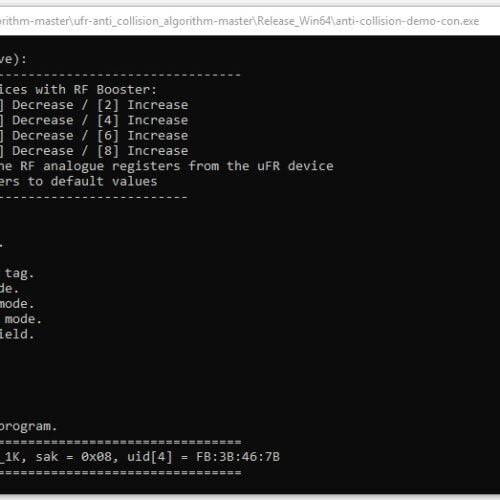500x500 pixels.
Task: Click the Decrease text beside "[2] Increase"
Action: pyautogui.click(x=43, y=105)
